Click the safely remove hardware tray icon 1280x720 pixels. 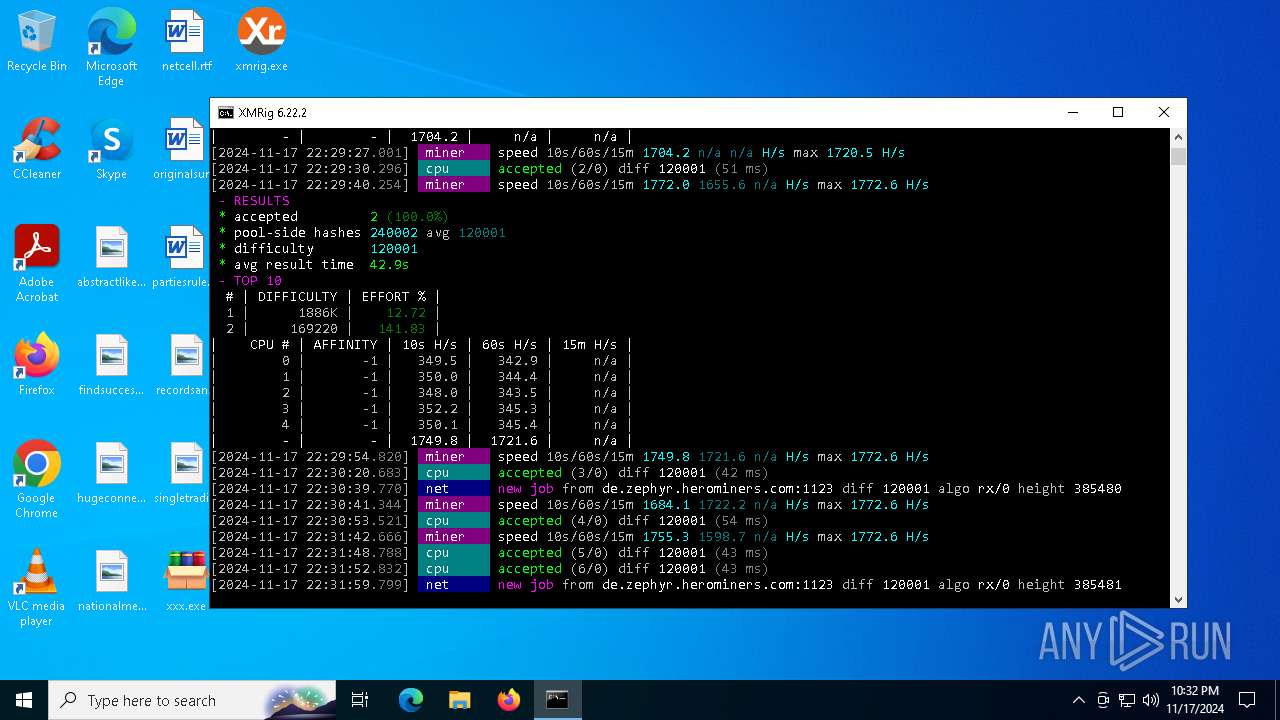(1103, 700)
